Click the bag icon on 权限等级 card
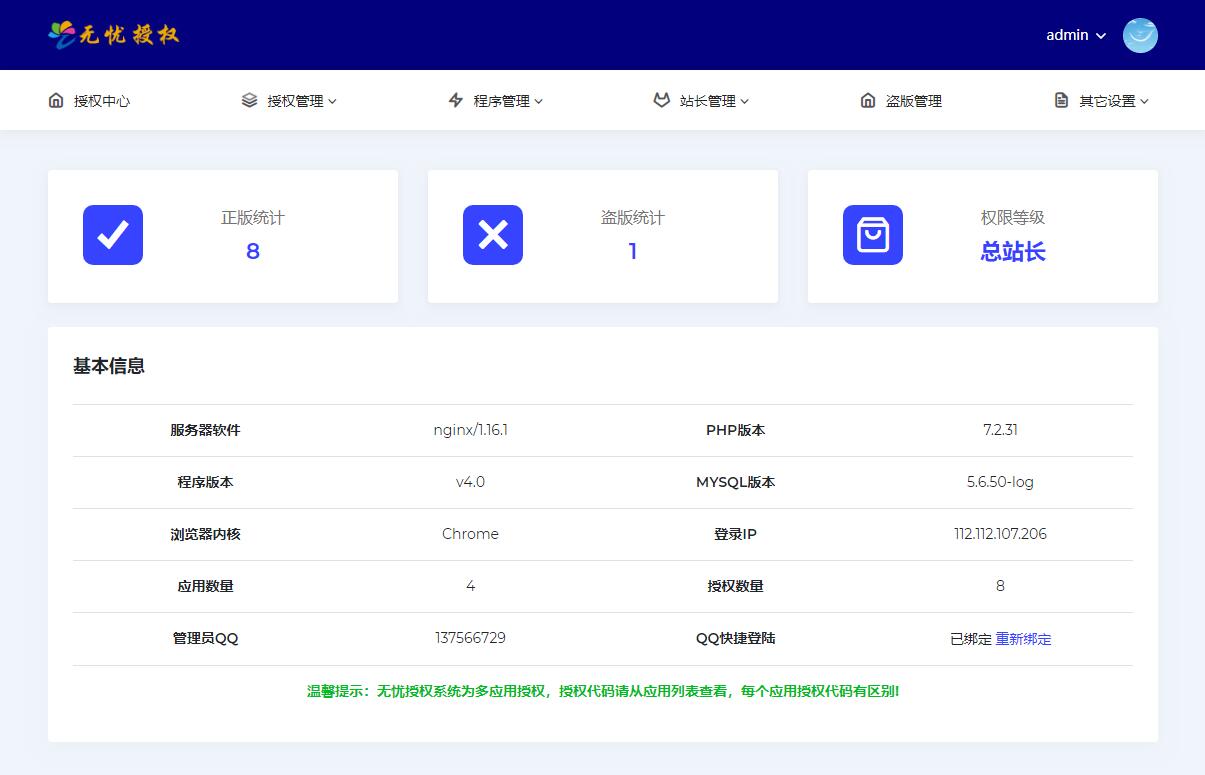 coord(873,235)
